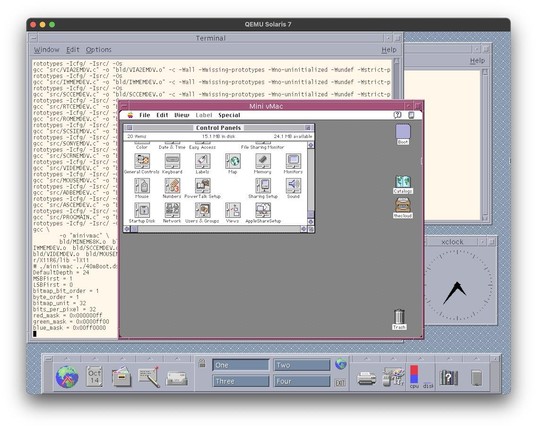This screenshot has width=537, height=429.
Task: Open the Mac View menu
Action: point(182,115)
